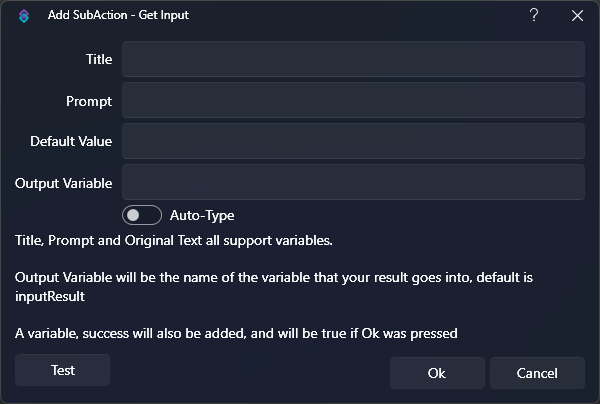Click the Title field label
Image resolution: width=600 pixels, height=404 pixels.
tap(99, 59)
